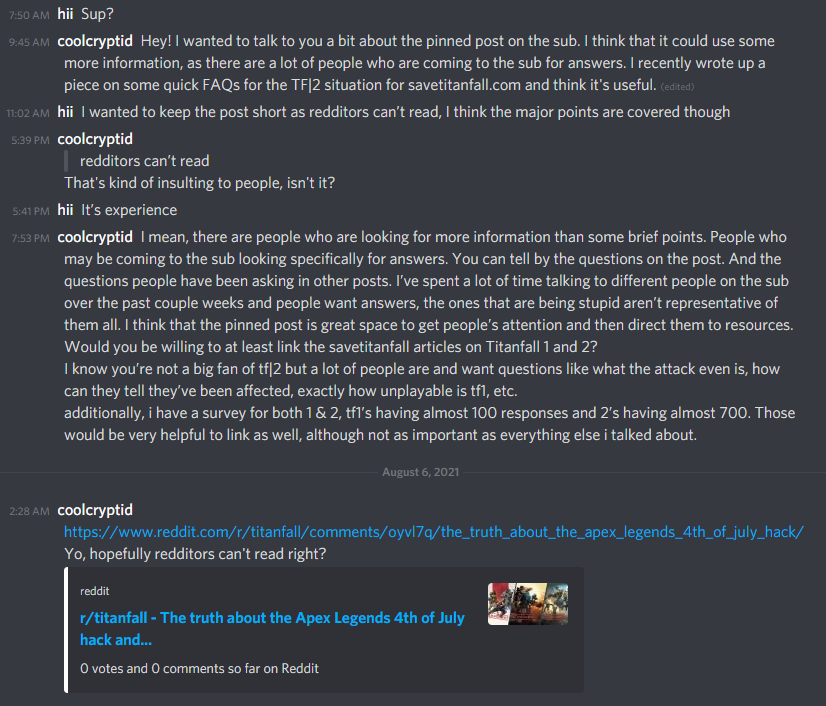Click coolcryptid's name on the 2:28 AM message
The image size is (826, 706).
point(95,510)
